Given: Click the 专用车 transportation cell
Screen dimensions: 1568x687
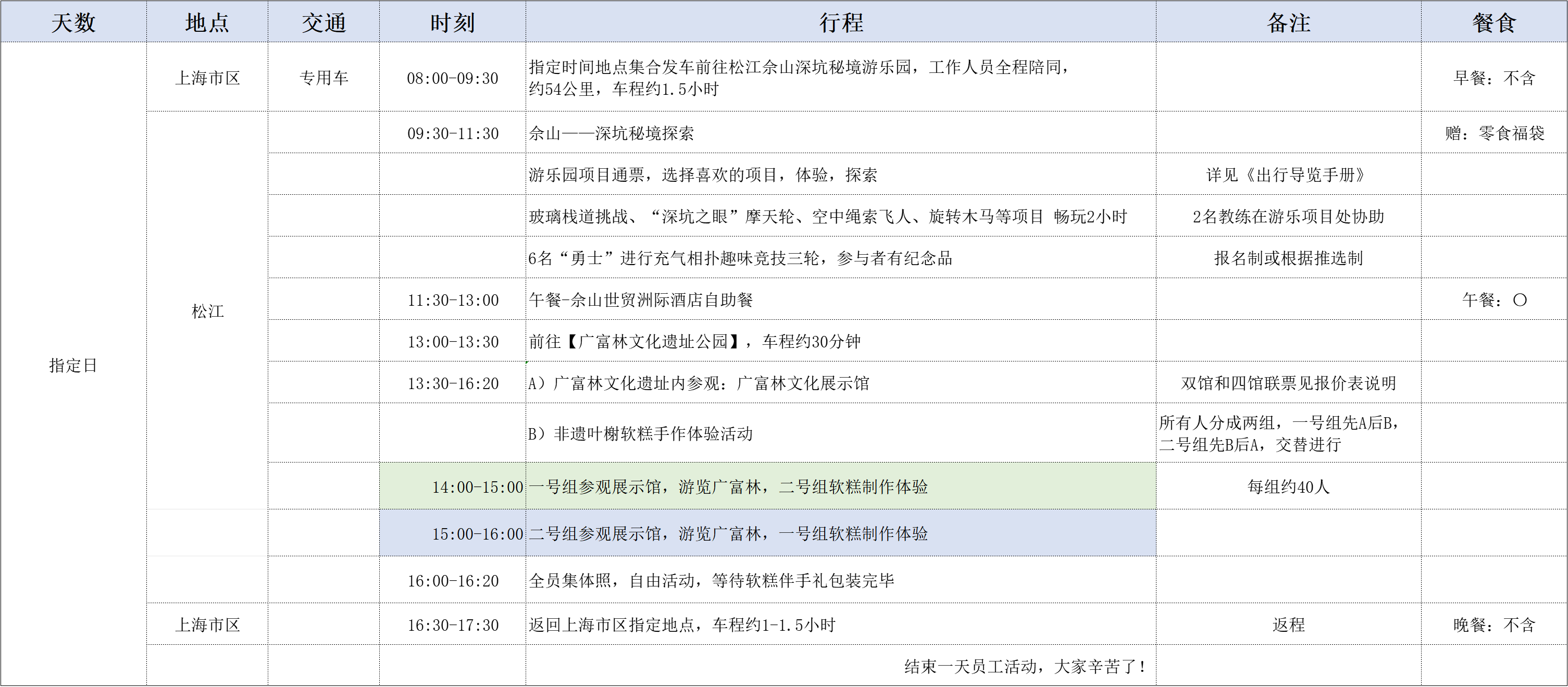Looking at the screenshot, I should click(322, 78).
